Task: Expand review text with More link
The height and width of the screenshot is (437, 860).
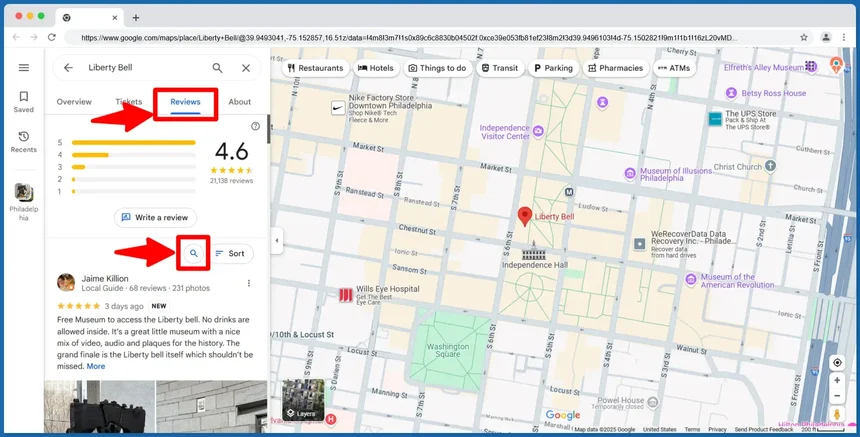Action: tap(95, 366)
